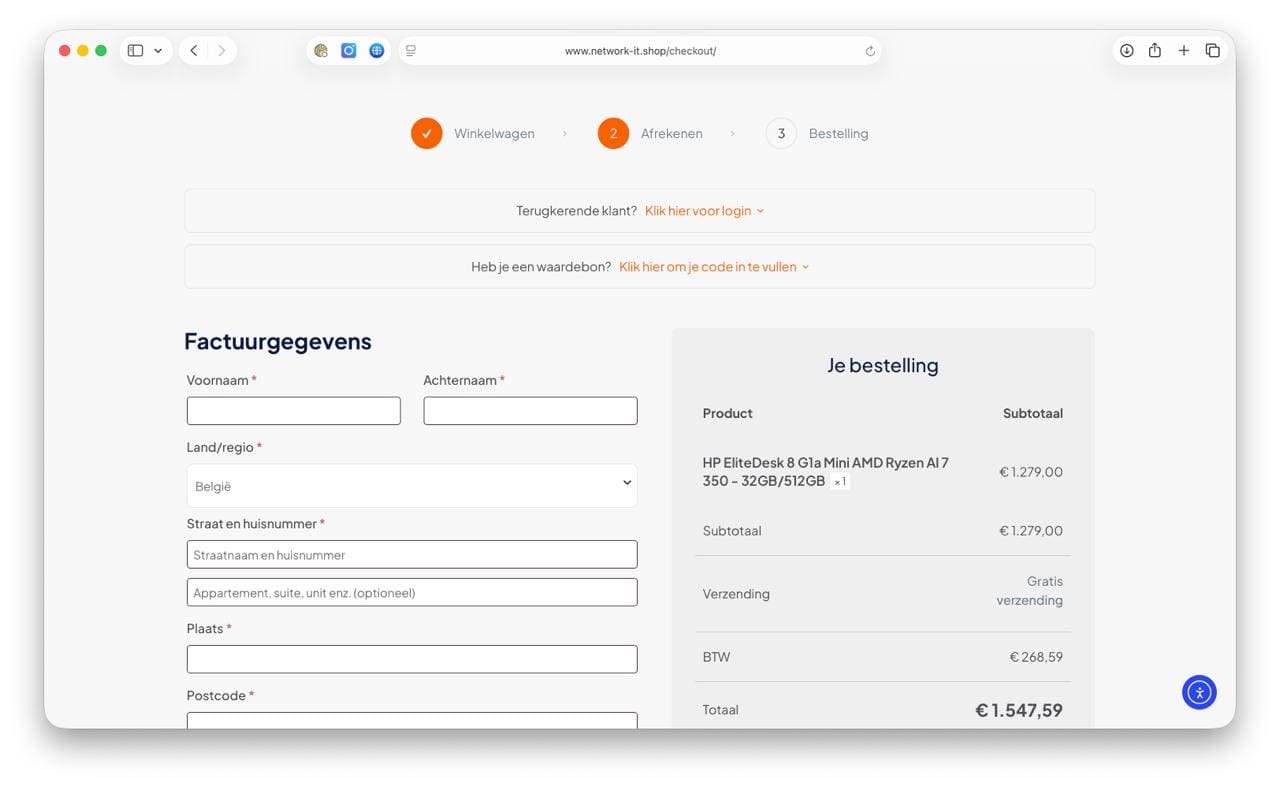
Task: Show the tab overview icon
Action: click(1213, 51)
